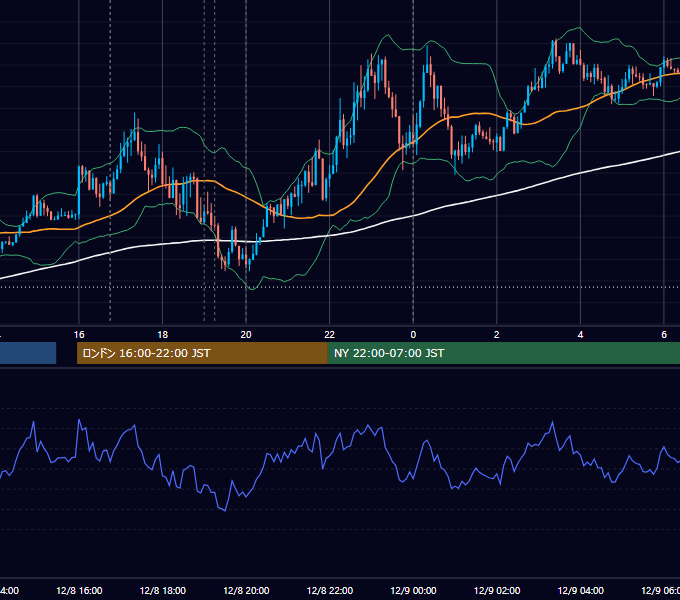The image size is (680, 600).
Task: Click the 12/9 00:00 date label
Action: tap(413, 591)
